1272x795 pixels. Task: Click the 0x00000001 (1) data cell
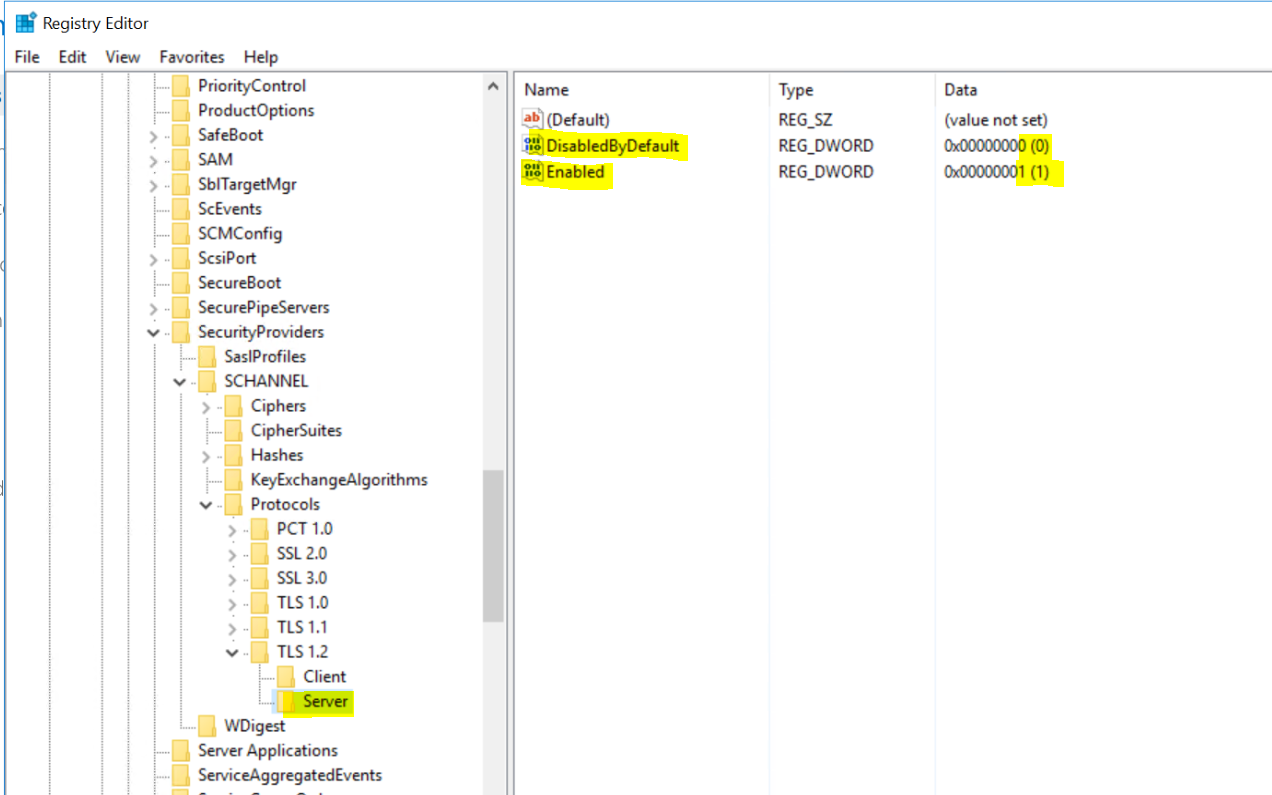[x=996, y=171]
